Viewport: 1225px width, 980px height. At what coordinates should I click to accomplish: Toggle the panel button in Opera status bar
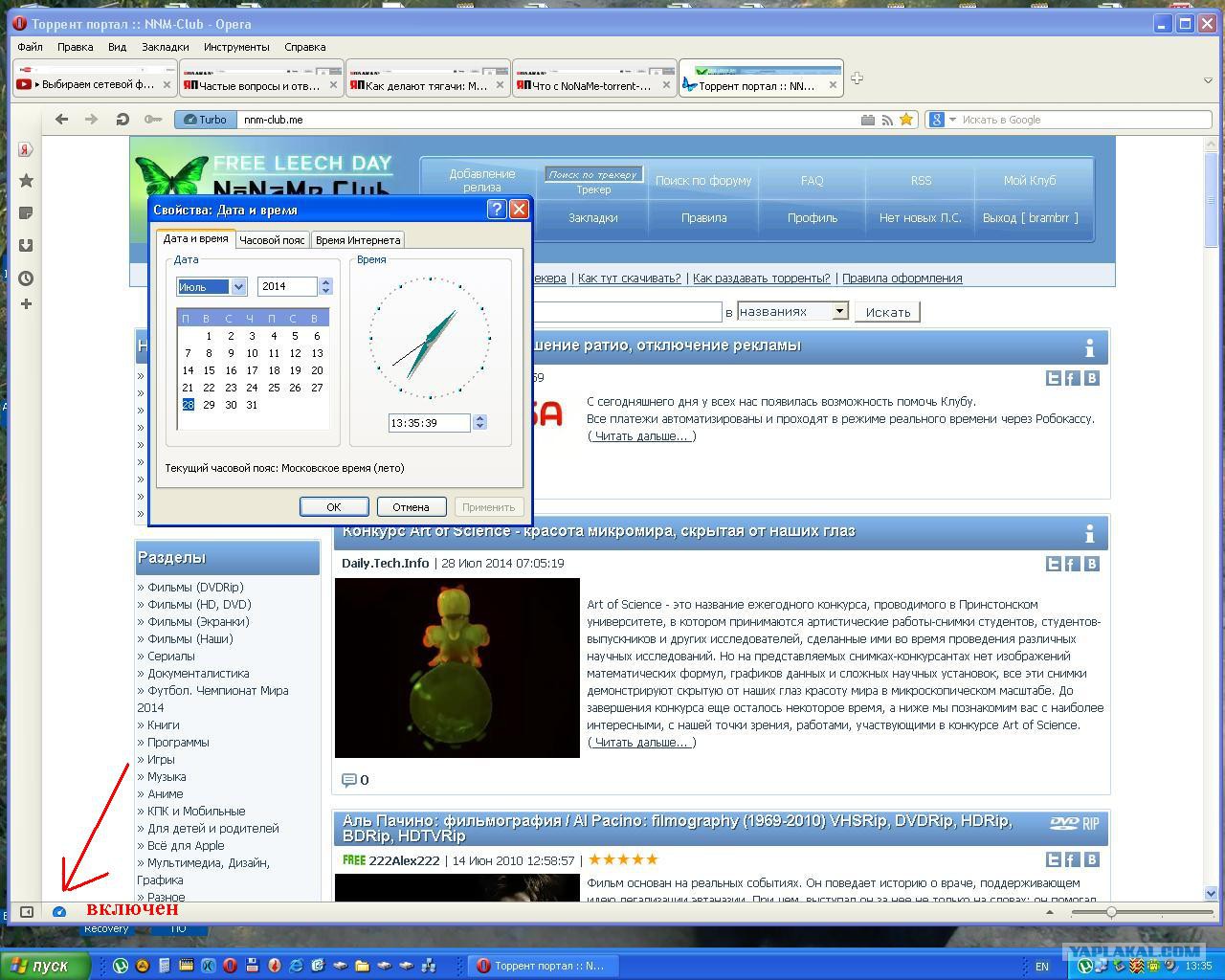(27, 912)
